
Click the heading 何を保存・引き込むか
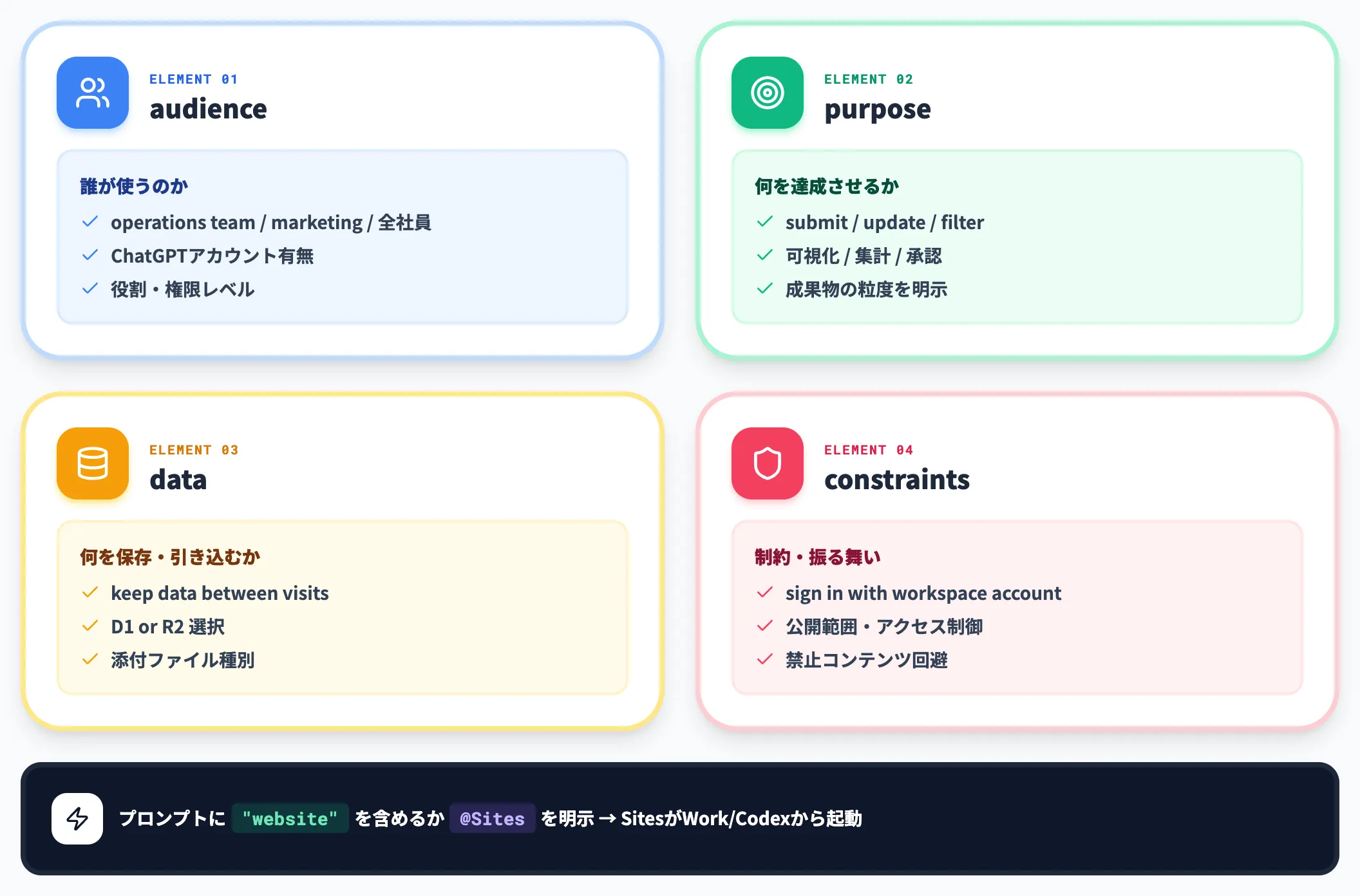[x=170, y=557]
